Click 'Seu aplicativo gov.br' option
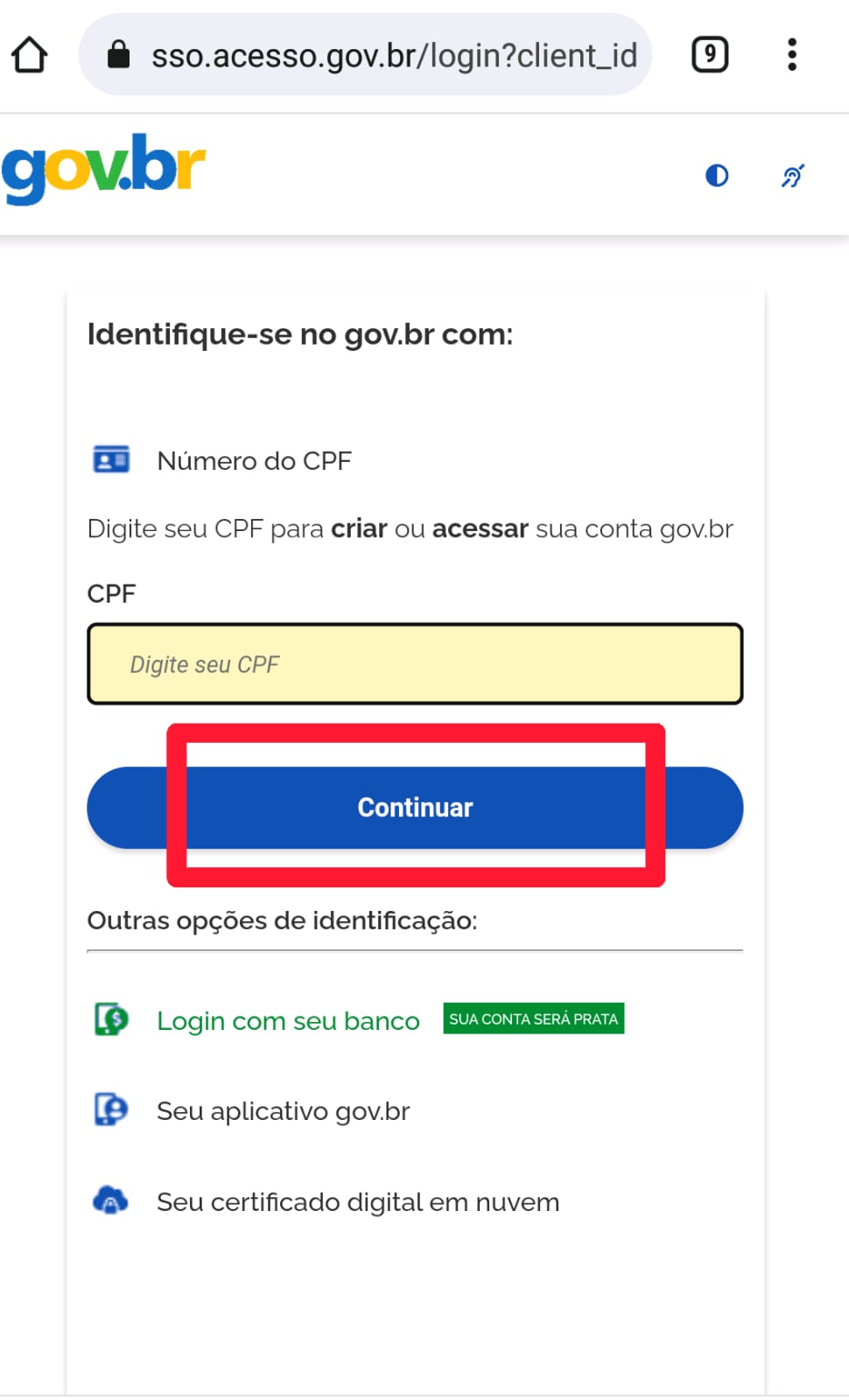The height and width of the screenshot is (1400, 849). point(283,1110)
